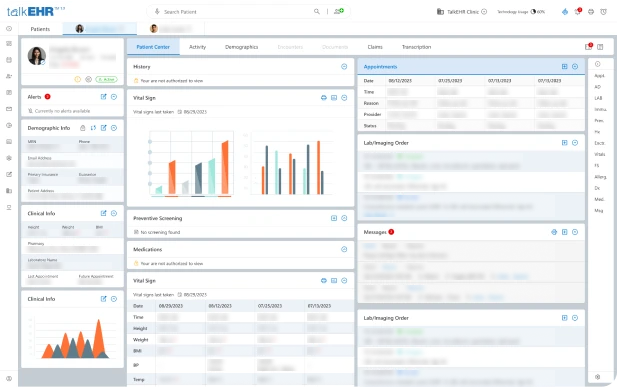This screenshot has height=387, width=617.
Task: Click the print icon in Messages panel
Action: 554,232
